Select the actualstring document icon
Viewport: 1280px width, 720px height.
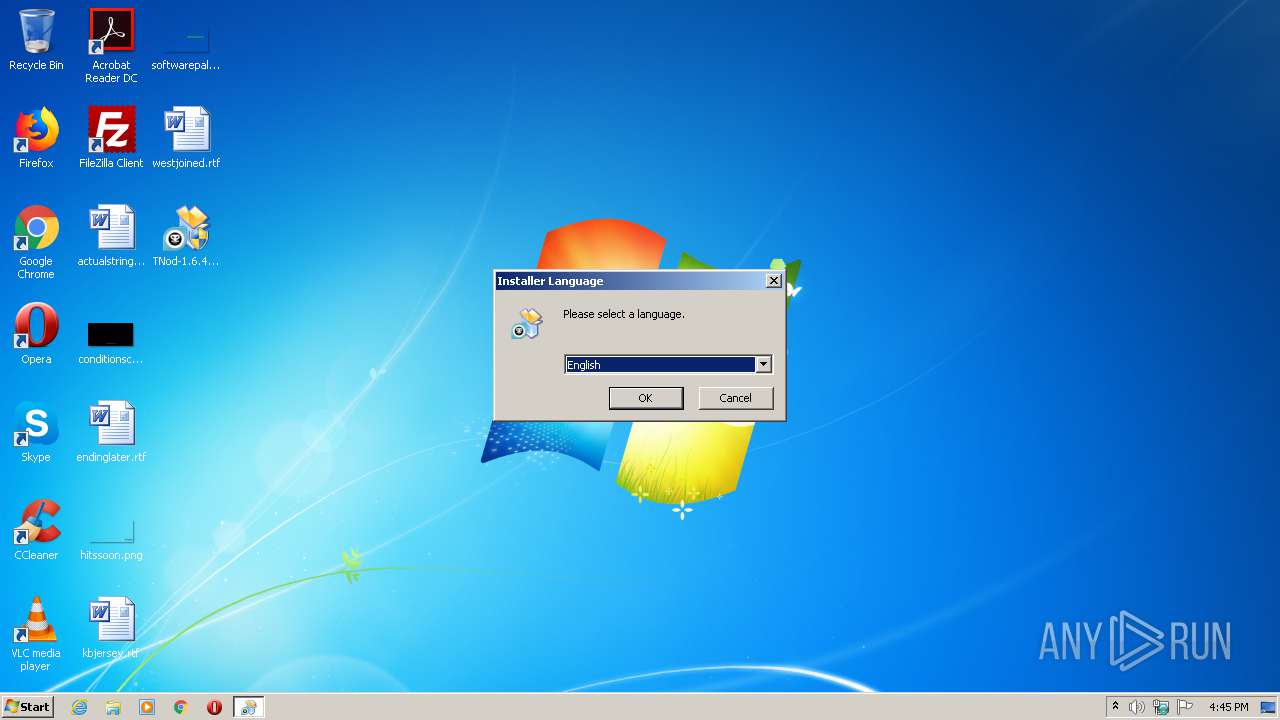(111, 236)
